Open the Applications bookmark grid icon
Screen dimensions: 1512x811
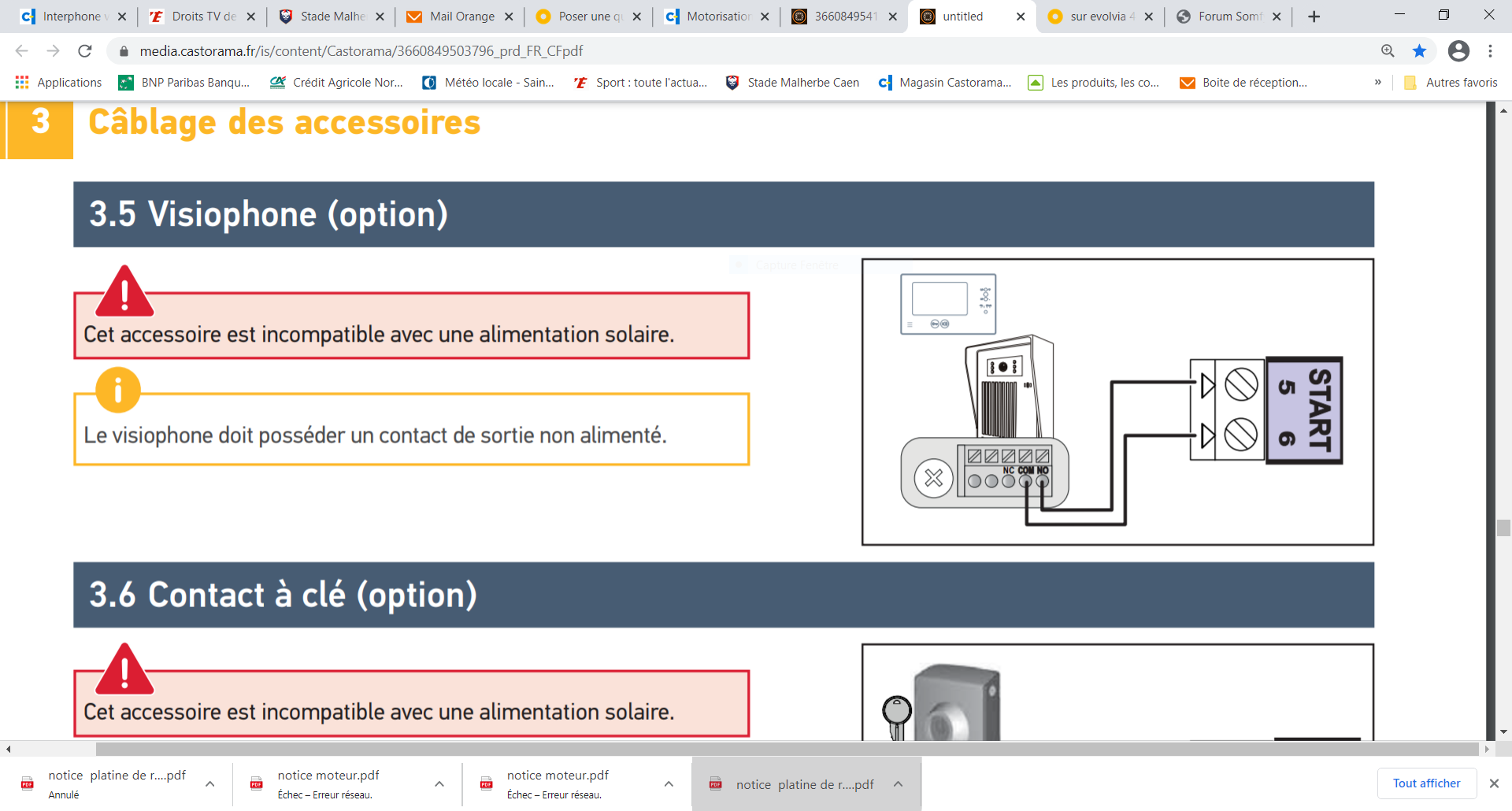pos(22,83)
